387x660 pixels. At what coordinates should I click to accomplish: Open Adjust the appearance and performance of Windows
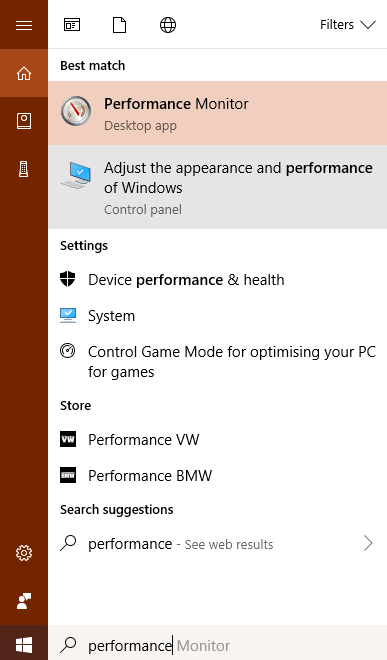click(218, 187)
